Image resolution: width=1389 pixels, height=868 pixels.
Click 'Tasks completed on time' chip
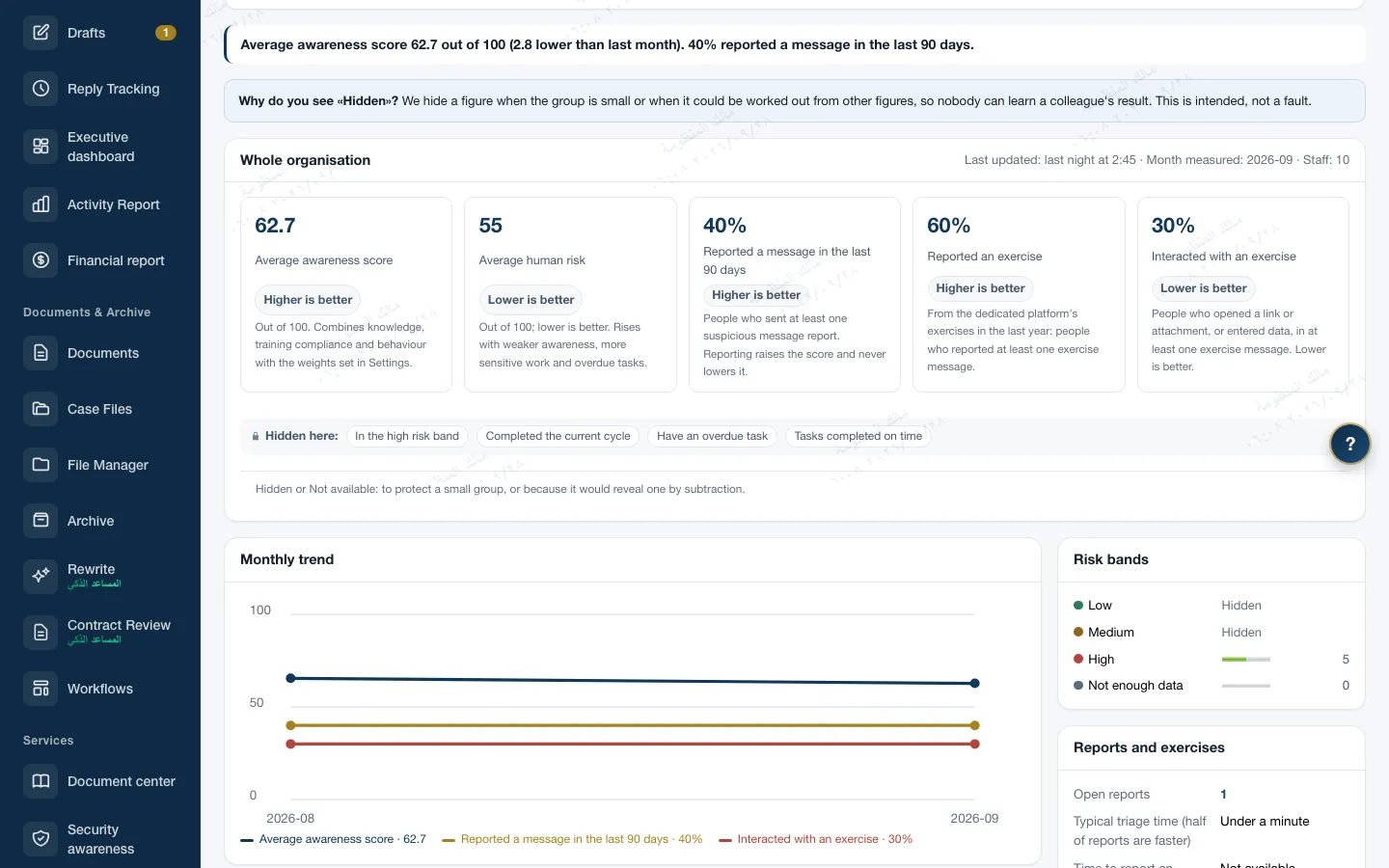[x=858, y=436]
